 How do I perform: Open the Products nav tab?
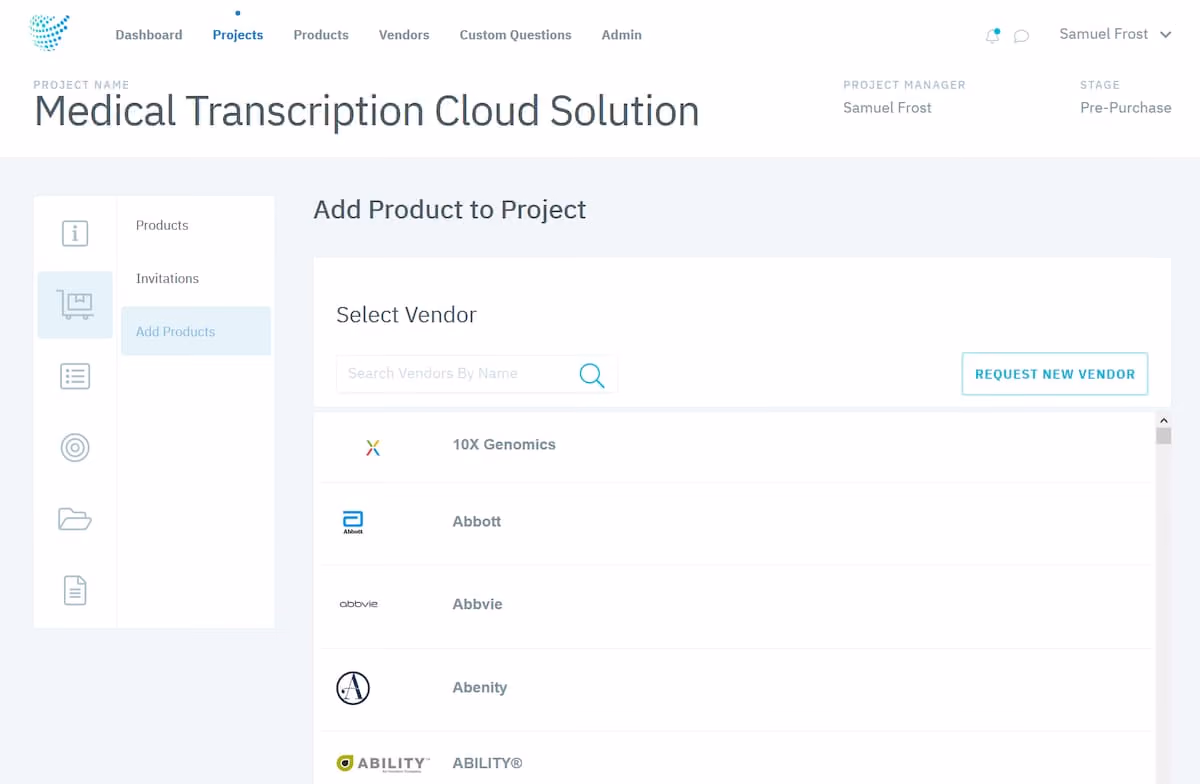tap(321, 35)
